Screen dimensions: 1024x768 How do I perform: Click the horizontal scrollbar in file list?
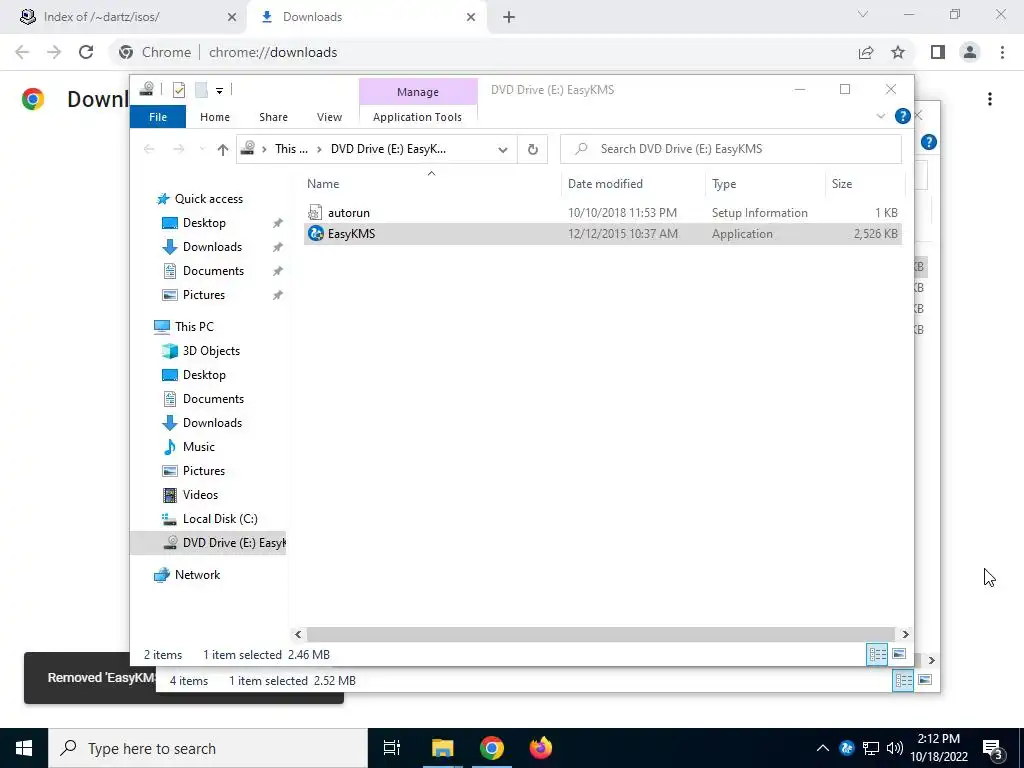click(600, 634)
